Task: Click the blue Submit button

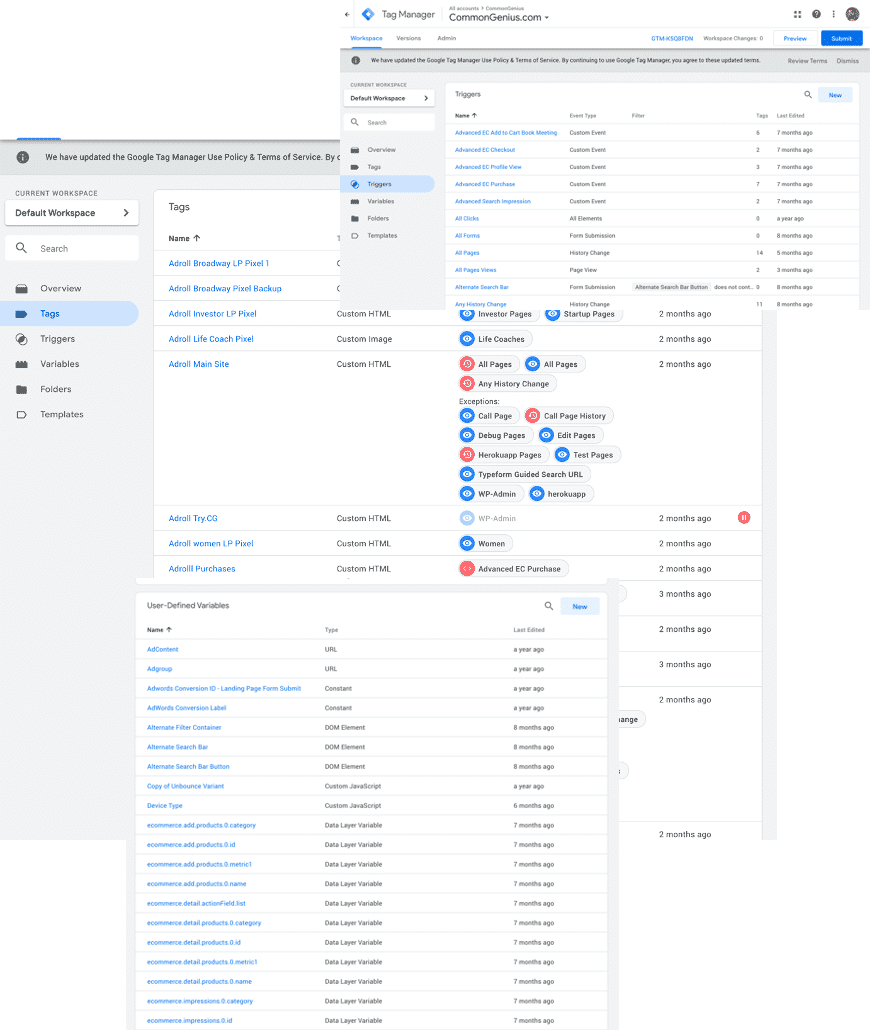Action: tap(842, 38)
